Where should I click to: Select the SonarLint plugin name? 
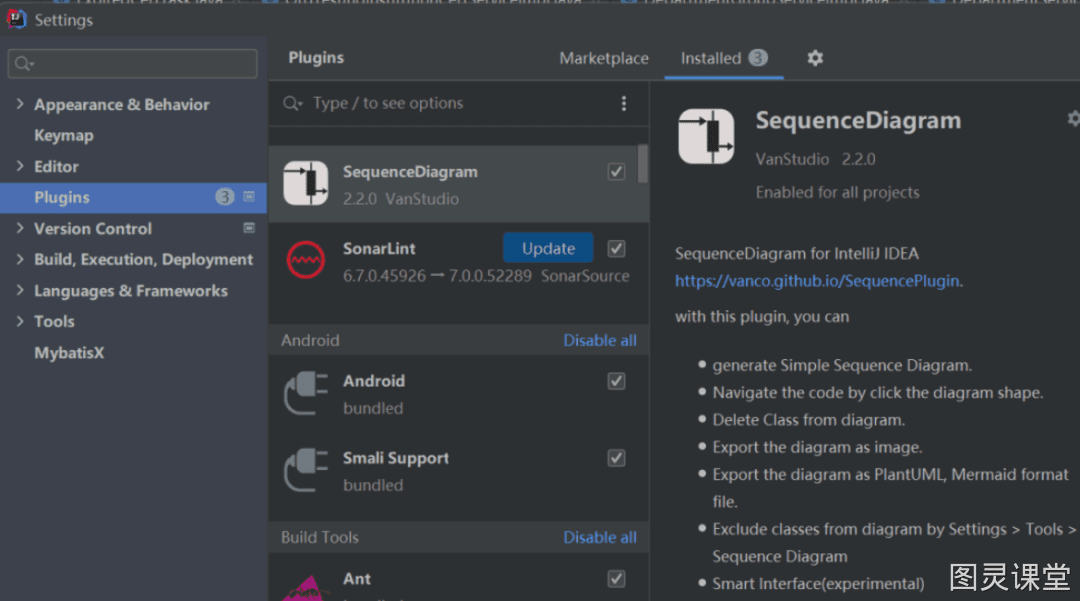pos(379,249)
